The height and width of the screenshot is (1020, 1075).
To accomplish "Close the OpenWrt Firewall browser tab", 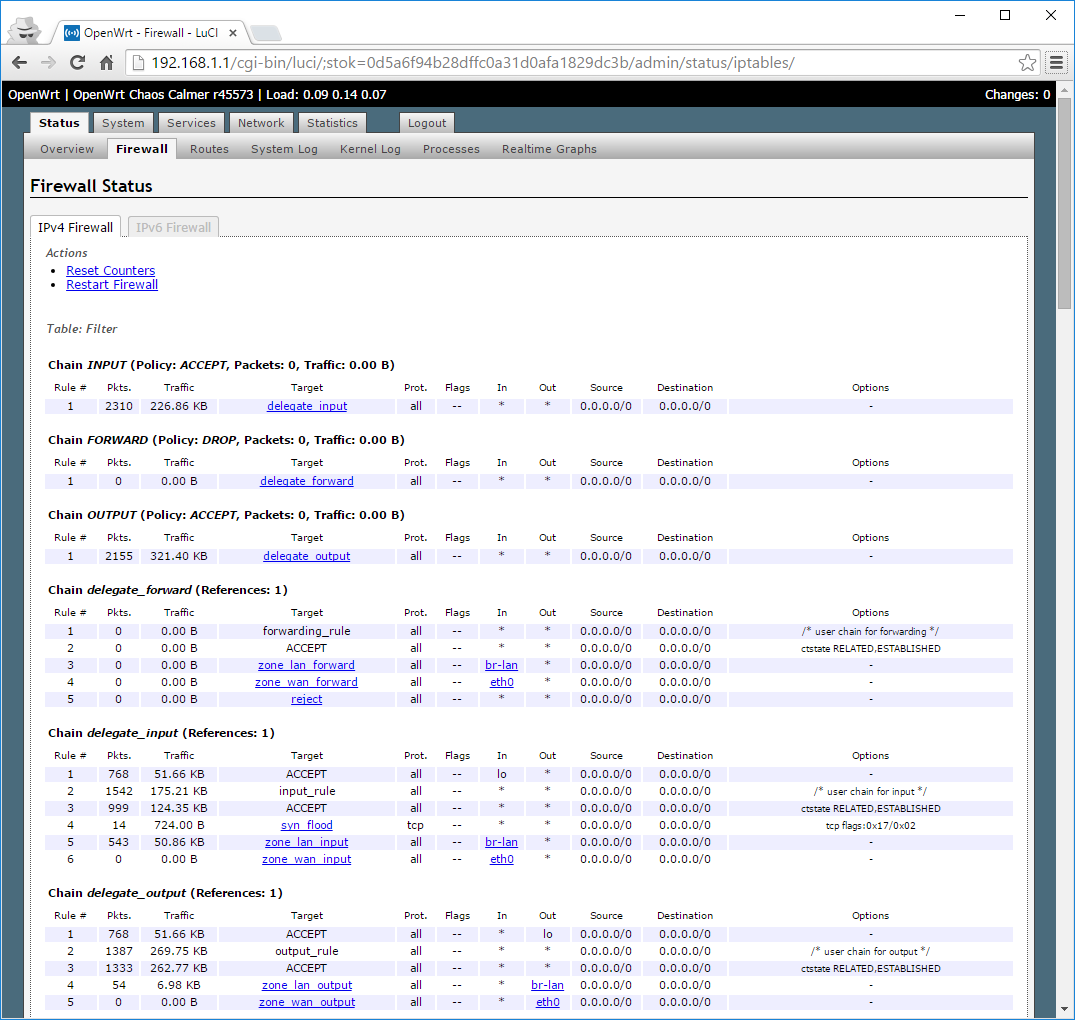I will pyautogui.click(x=235, y=32).
